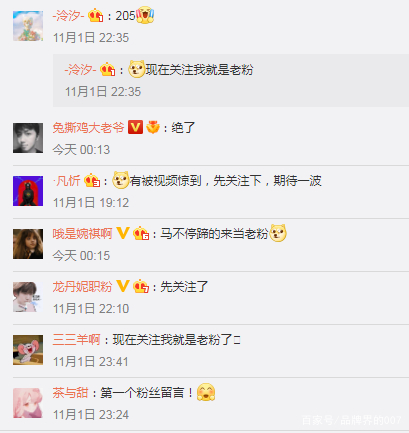Image resolution: width=409 pixels, height=433 pixels.
Task: Open the 茶与甜 username link
Action: (70, 392)
